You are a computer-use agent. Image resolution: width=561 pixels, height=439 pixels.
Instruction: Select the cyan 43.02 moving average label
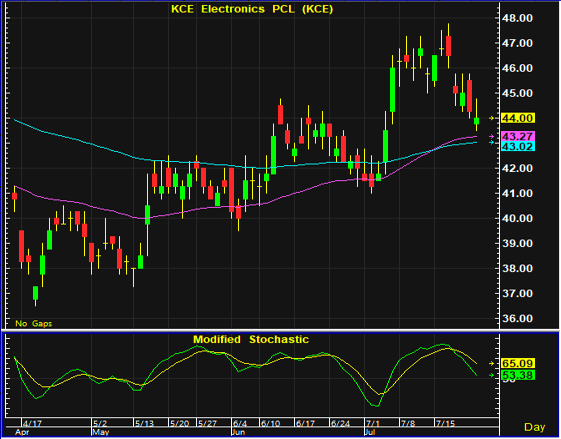[518, 146]
